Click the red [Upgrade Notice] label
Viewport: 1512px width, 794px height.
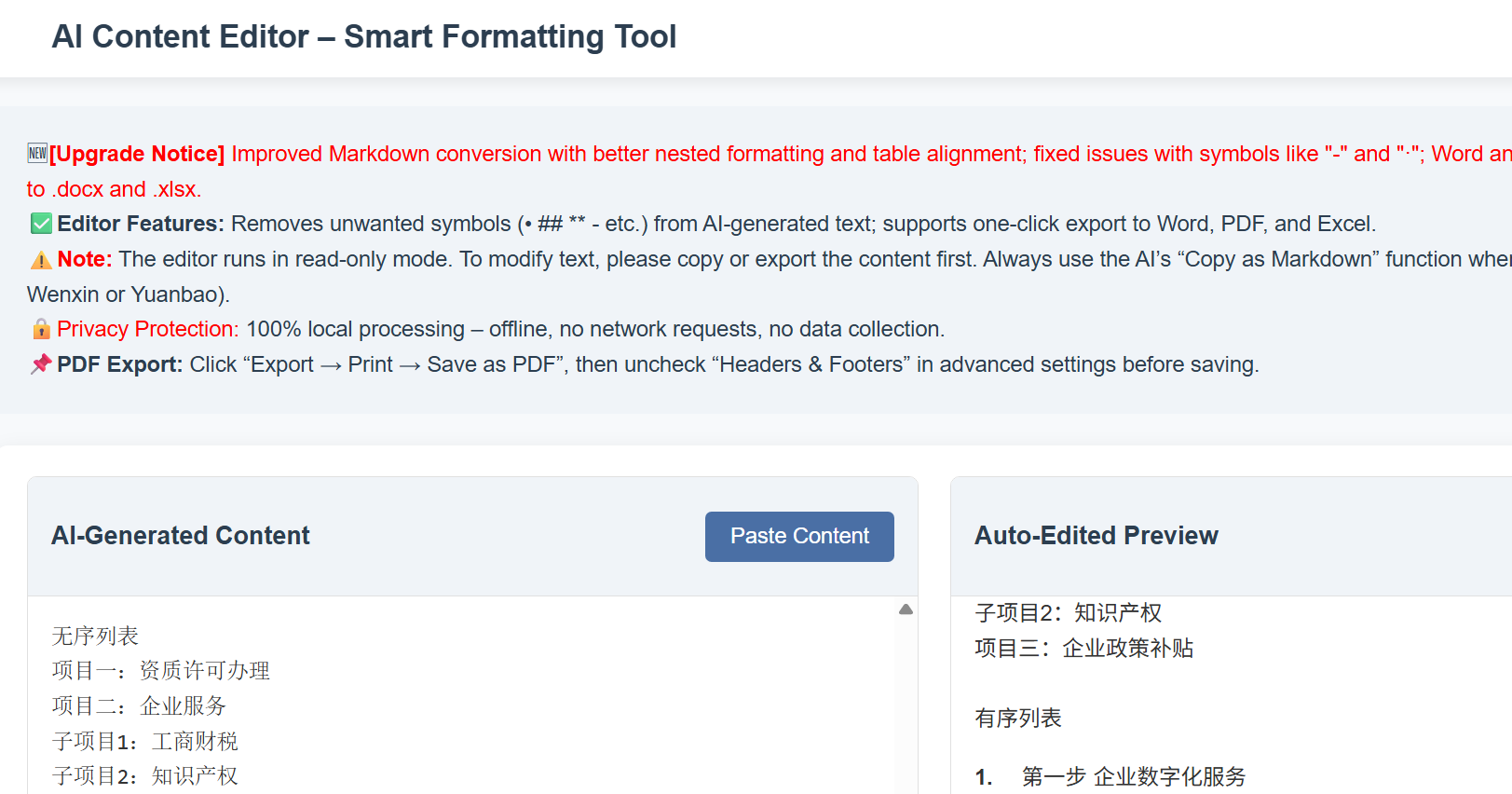click(137, 154)
